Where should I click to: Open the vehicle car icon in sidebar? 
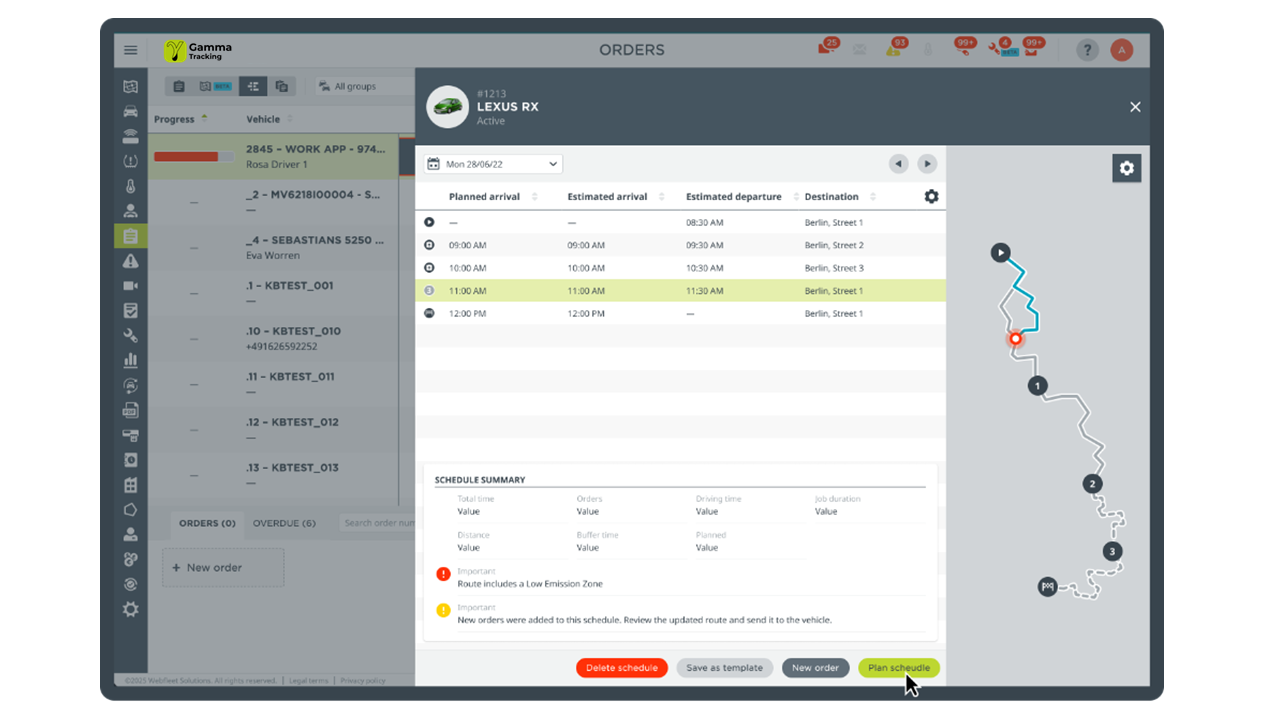click(131, 111)
